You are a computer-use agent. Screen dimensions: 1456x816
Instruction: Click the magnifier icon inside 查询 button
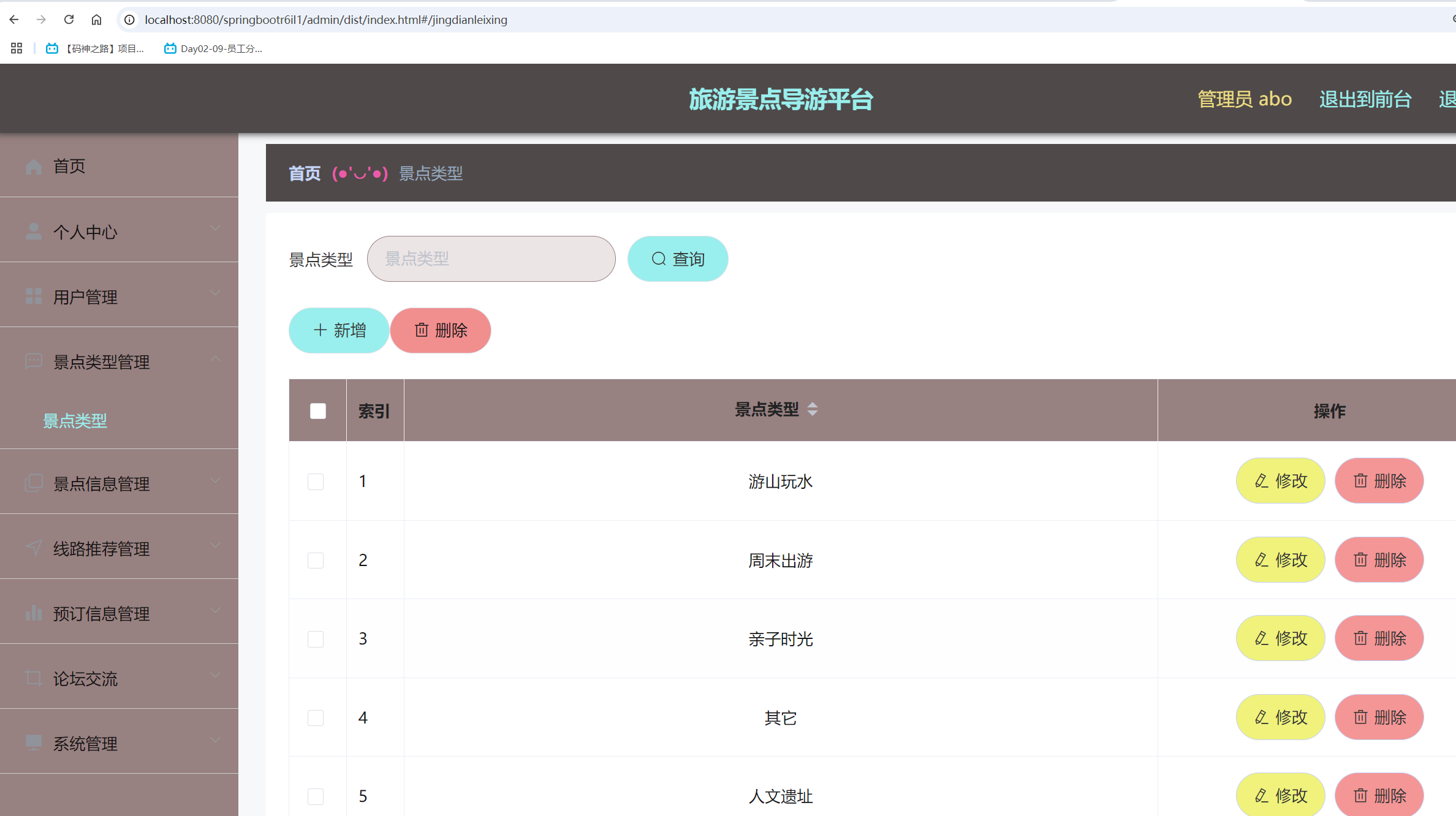coord(658,259)
